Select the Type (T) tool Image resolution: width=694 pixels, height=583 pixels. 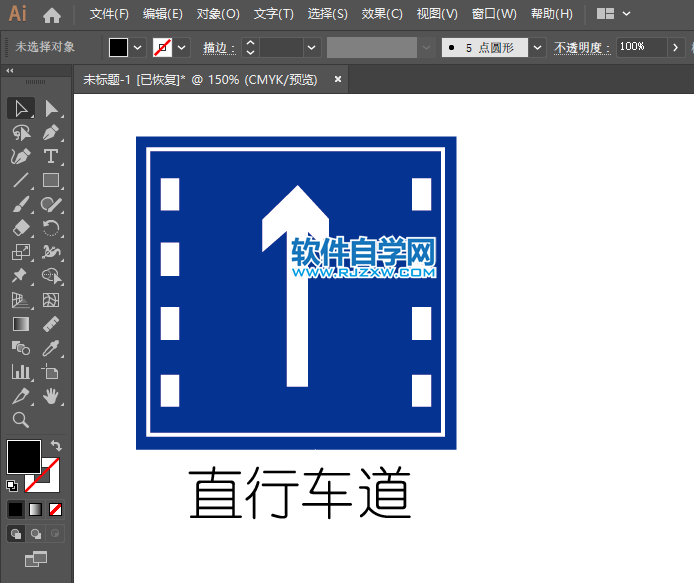pos(51,156)
